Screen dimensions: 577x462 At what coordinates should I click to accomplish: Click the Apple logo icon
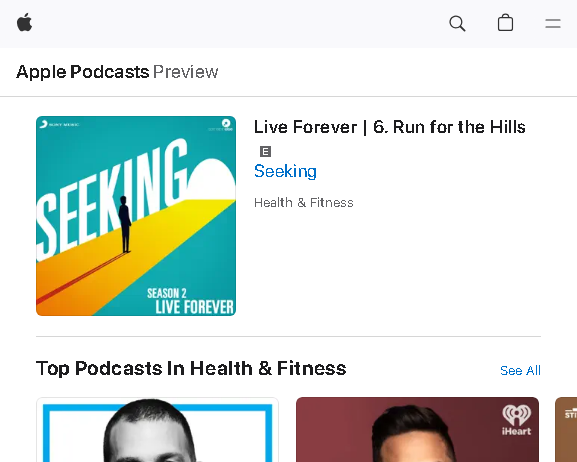tap(24, 23)
